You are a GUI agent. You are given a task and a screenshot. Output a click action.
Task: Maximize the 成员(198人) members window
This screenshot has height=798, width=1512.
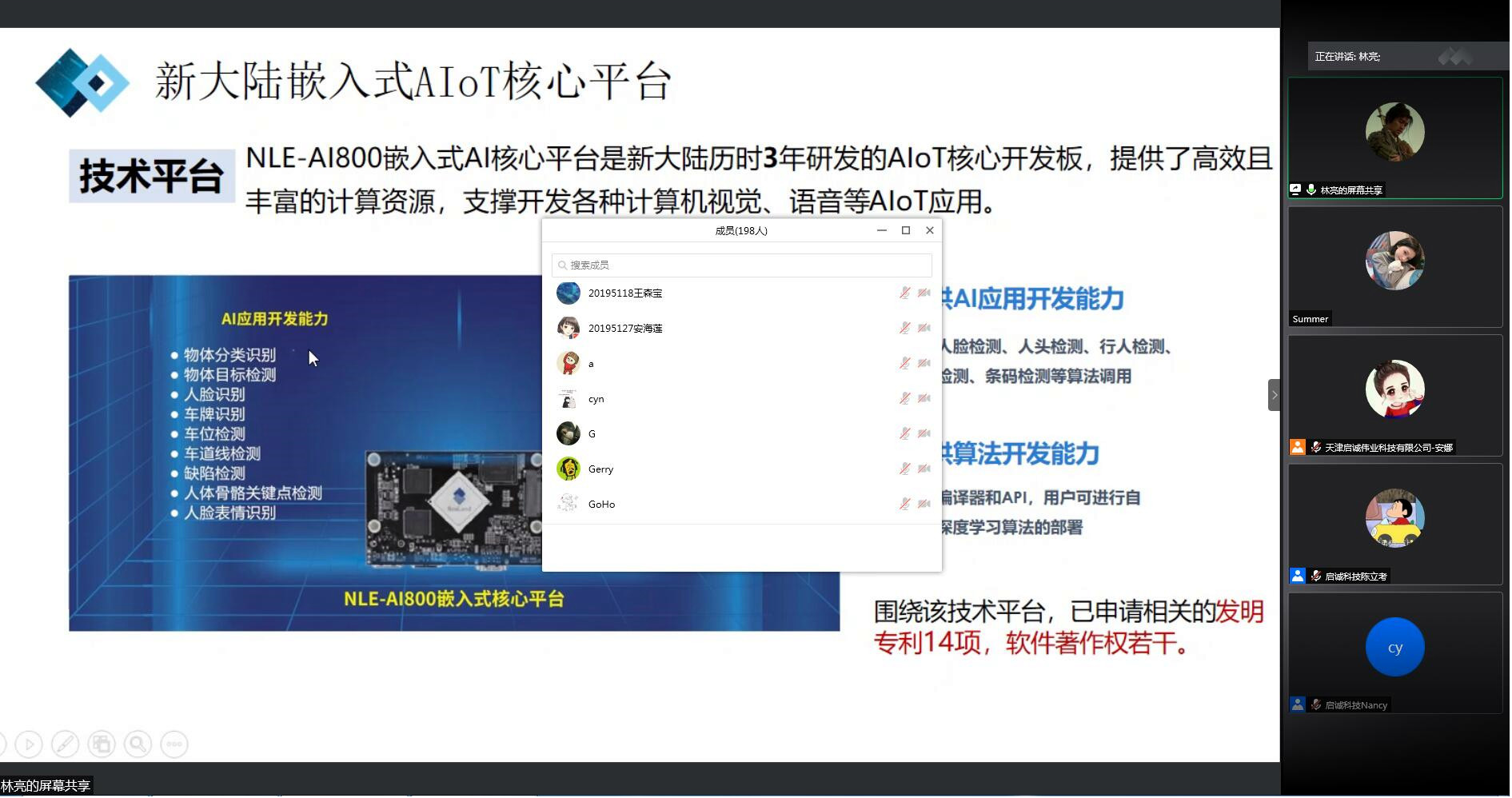[906, 230]
